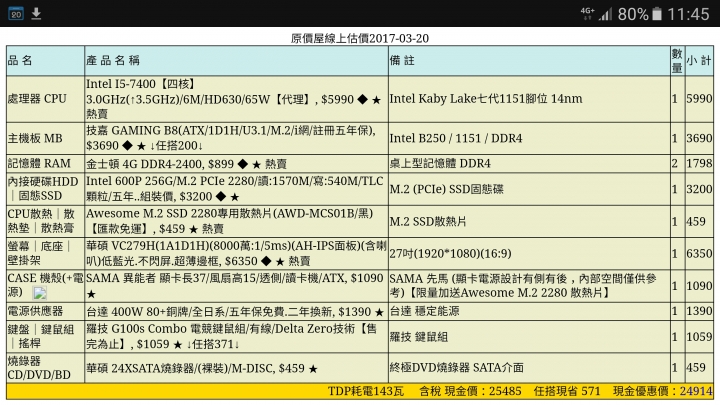The width and height of the screenshot is (720, 405).
Task: Select the 華碩 24XSATA燒錄器 product cell
Action: 236,368
